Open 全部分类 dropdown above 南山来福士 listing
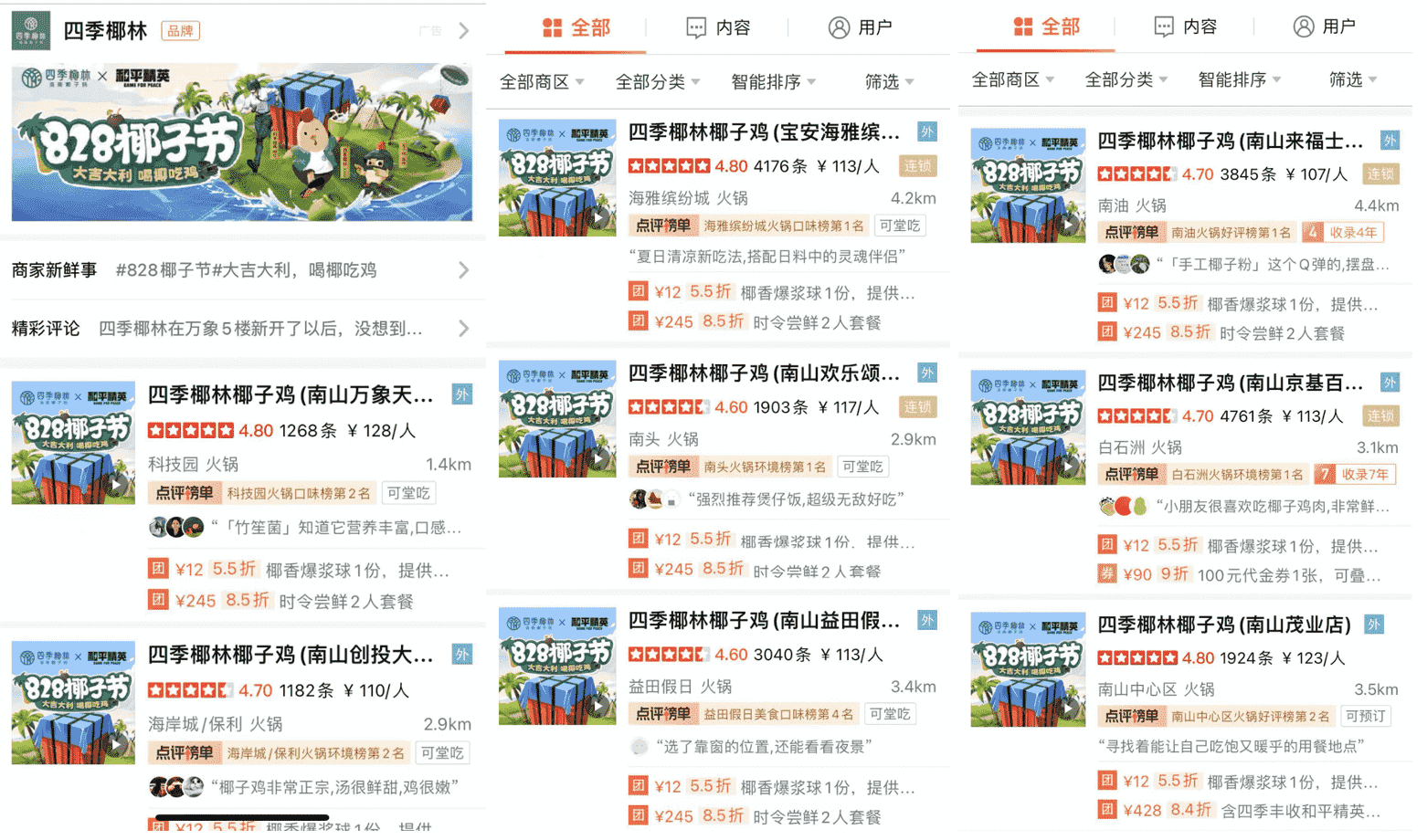1427x840 pixels. [1126, 80]
